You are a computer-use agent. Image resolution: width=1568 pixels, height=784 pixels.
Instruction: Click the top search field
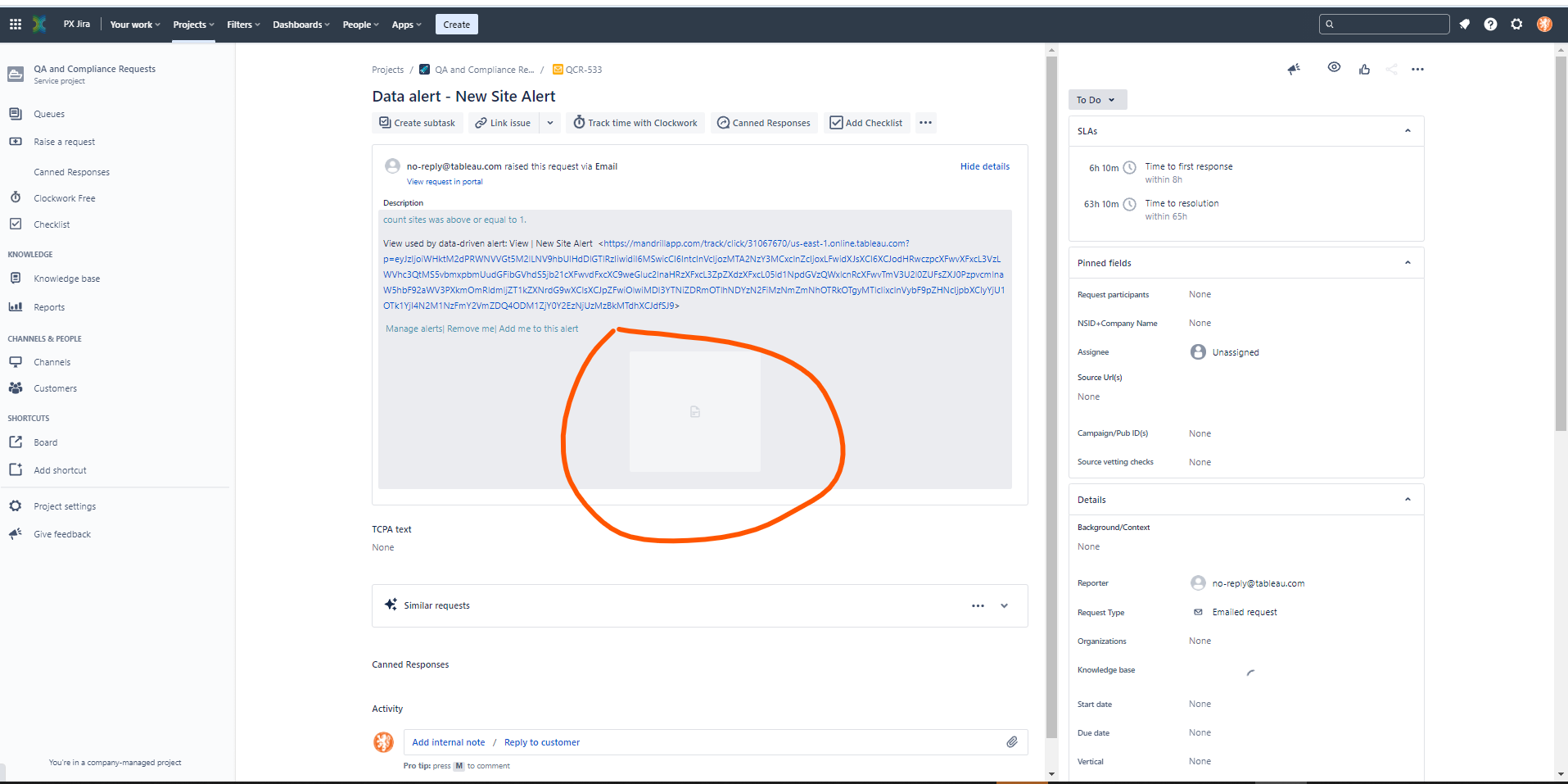pos(1385,25)
